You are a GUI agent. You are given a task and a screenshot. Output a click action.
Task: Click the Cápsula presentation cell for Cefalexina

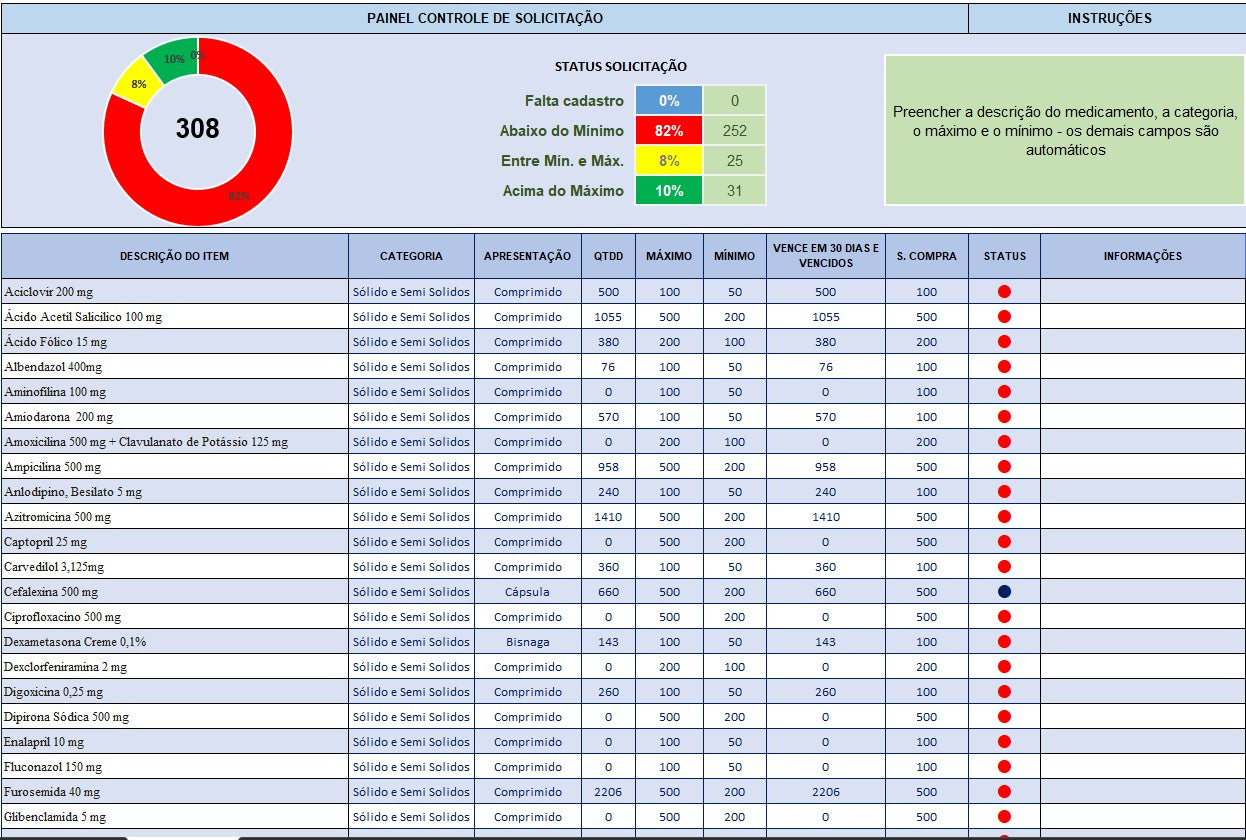point(527,592)
